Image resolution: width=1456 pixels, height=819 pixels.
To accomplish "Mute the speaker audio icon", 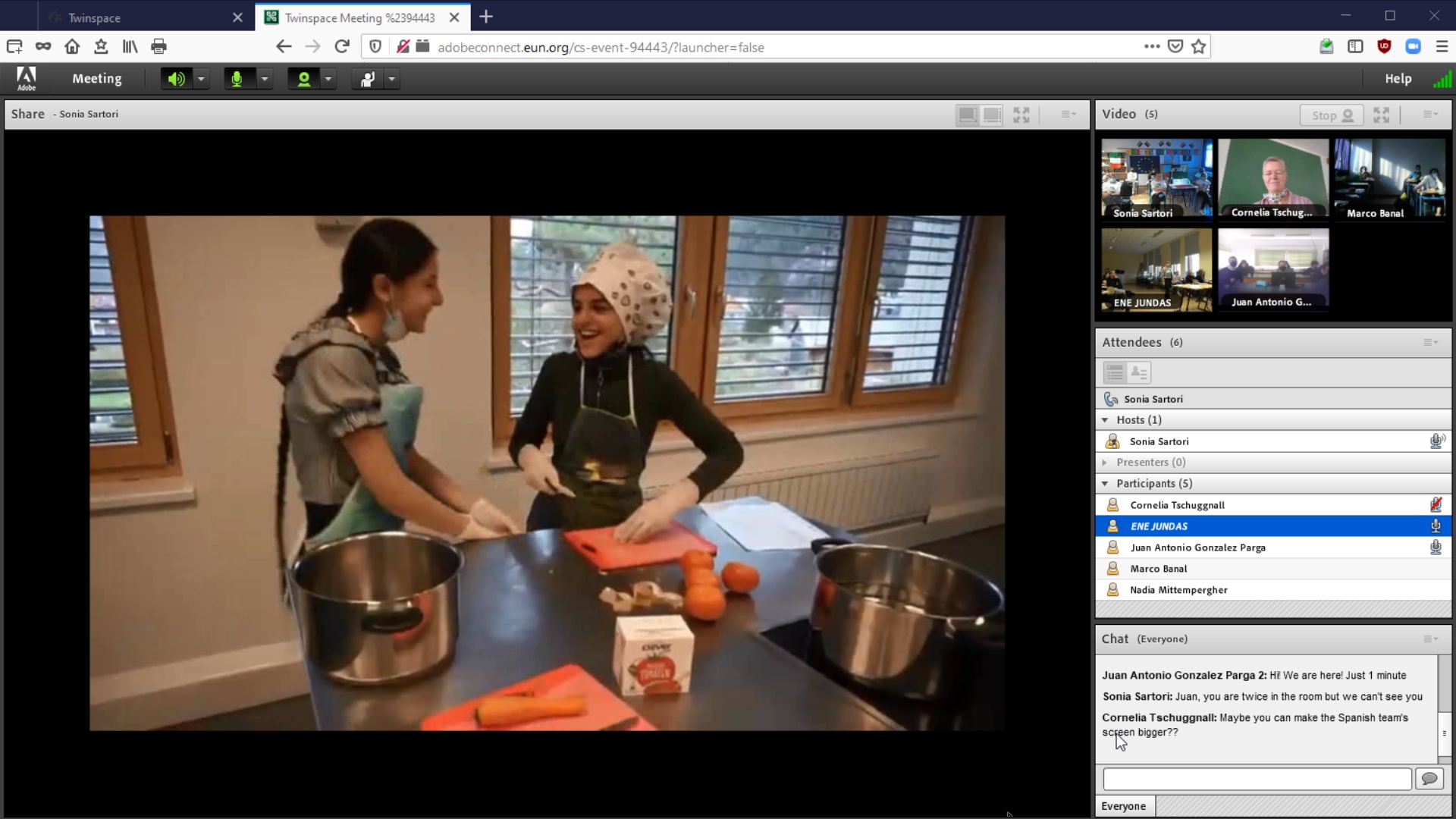I will [176, 79].
